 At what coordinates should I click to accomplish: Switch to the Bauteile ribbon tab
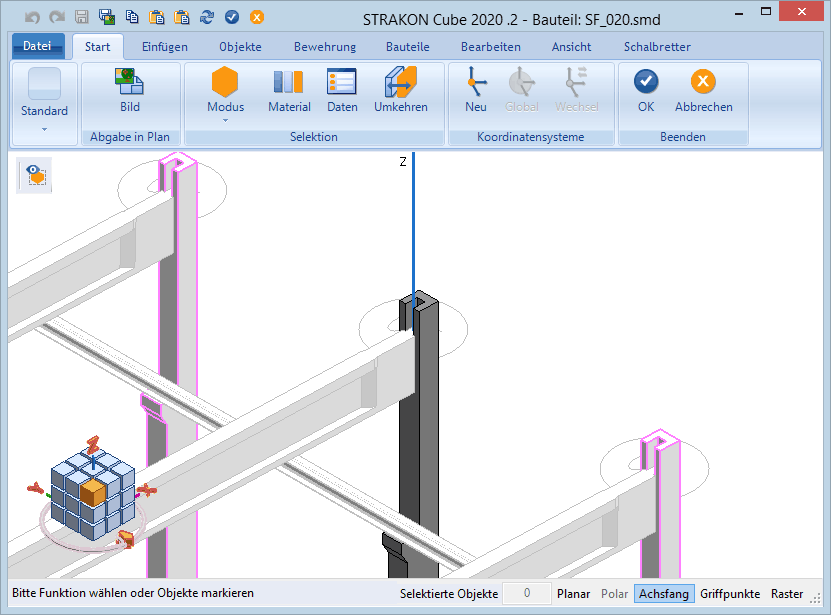point(408,47)
